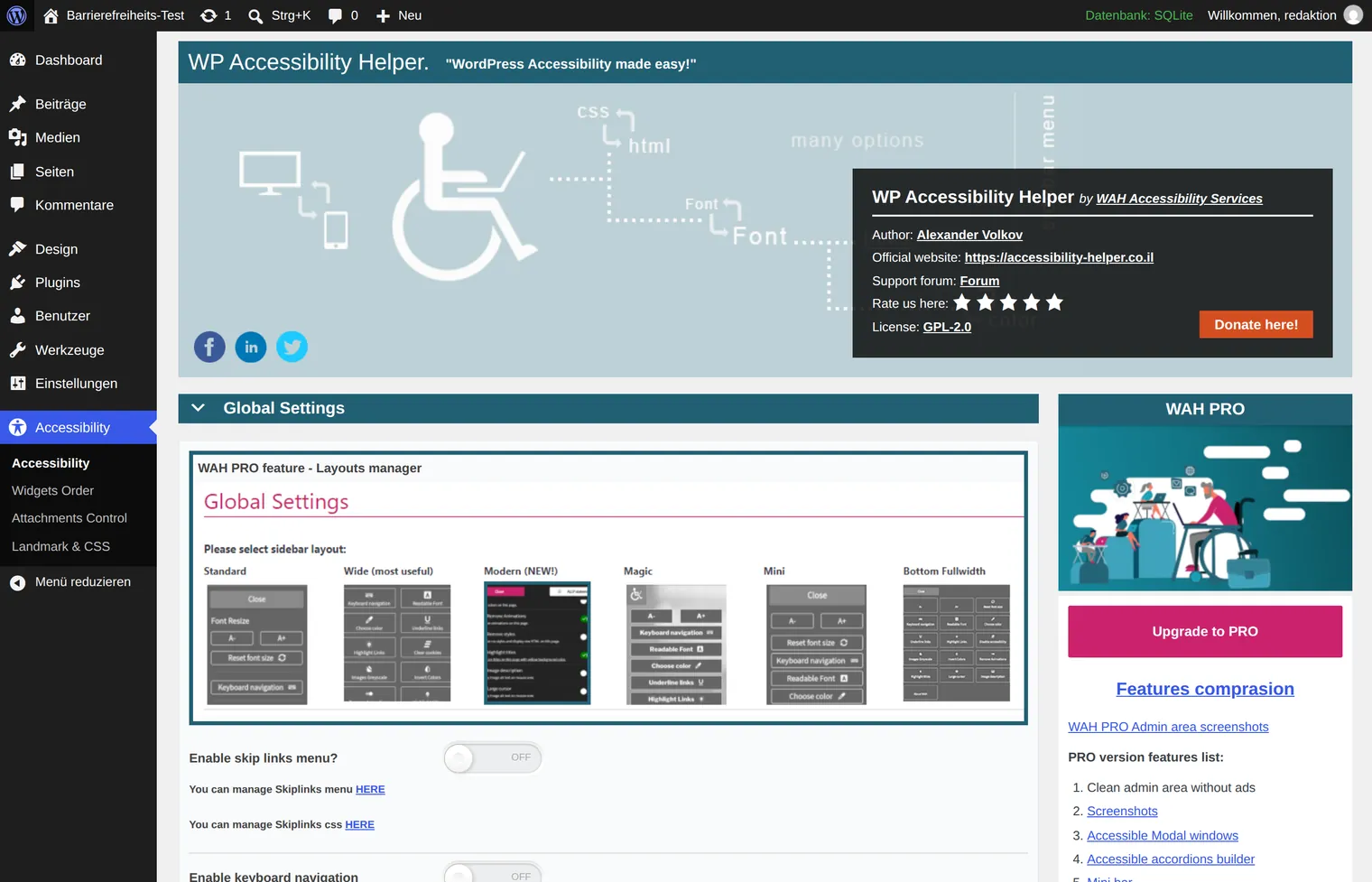Click the fifth rating star

1054,302
